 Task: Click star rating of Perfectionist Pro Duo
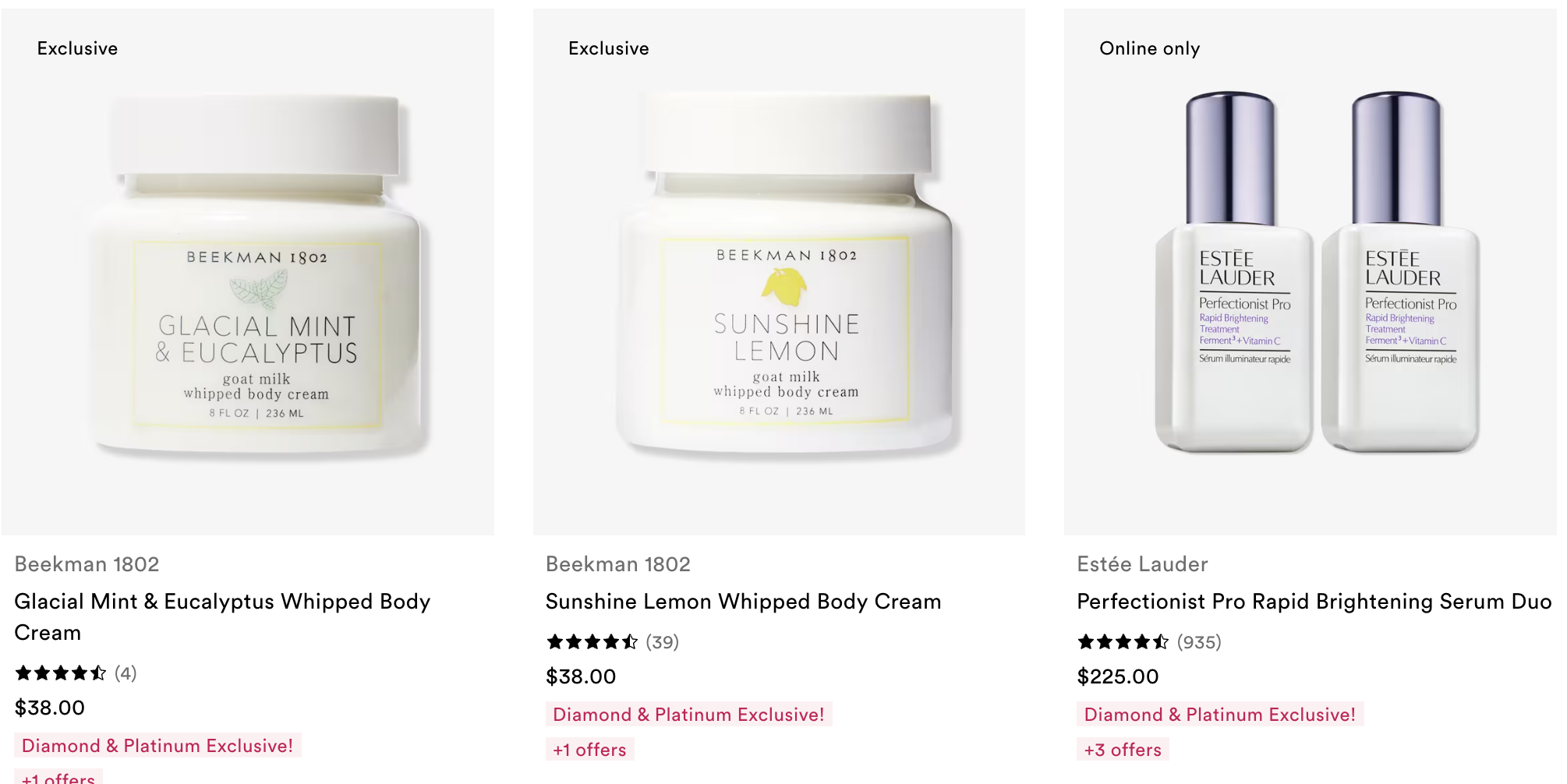1123,642
